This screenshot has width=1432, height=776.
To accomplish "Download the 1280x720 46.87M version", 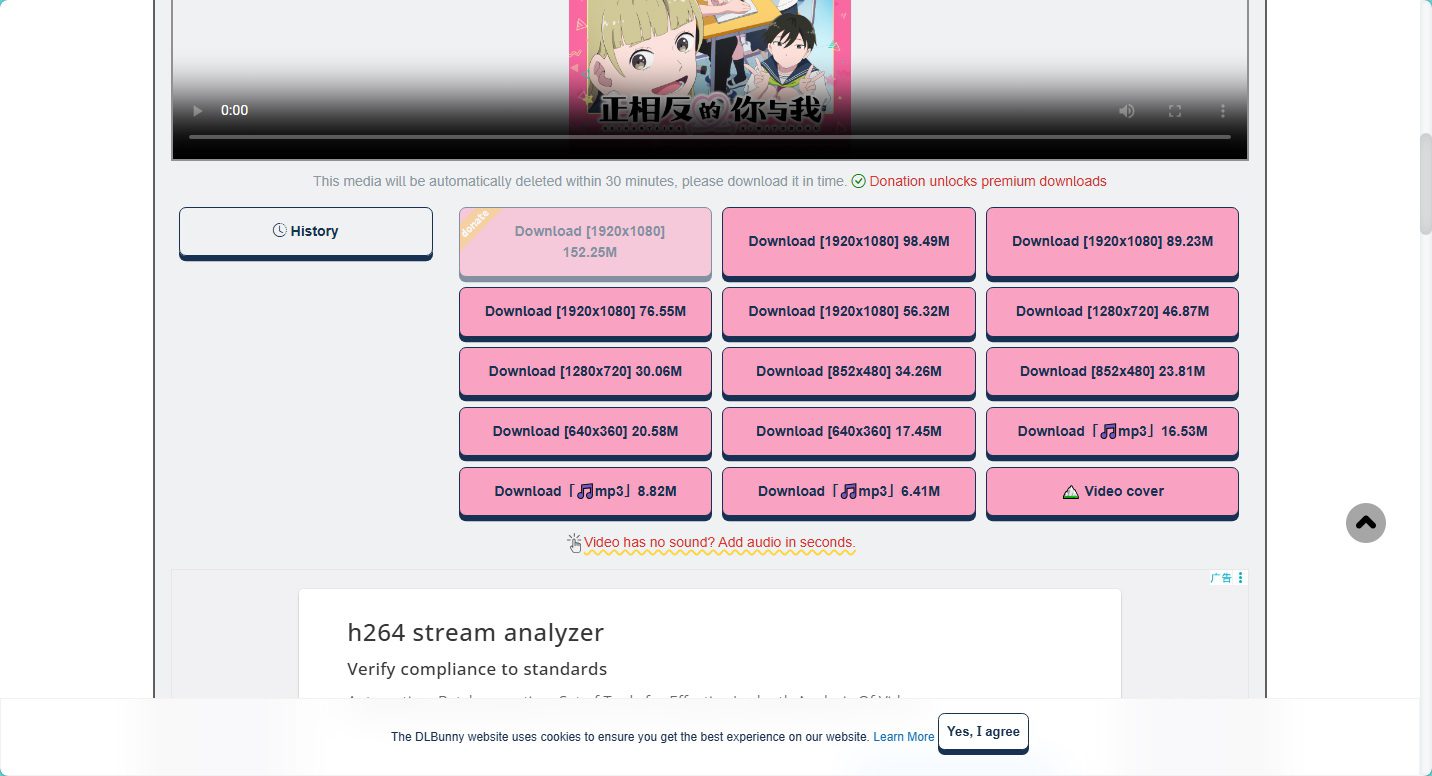I will pos(1112,311).
